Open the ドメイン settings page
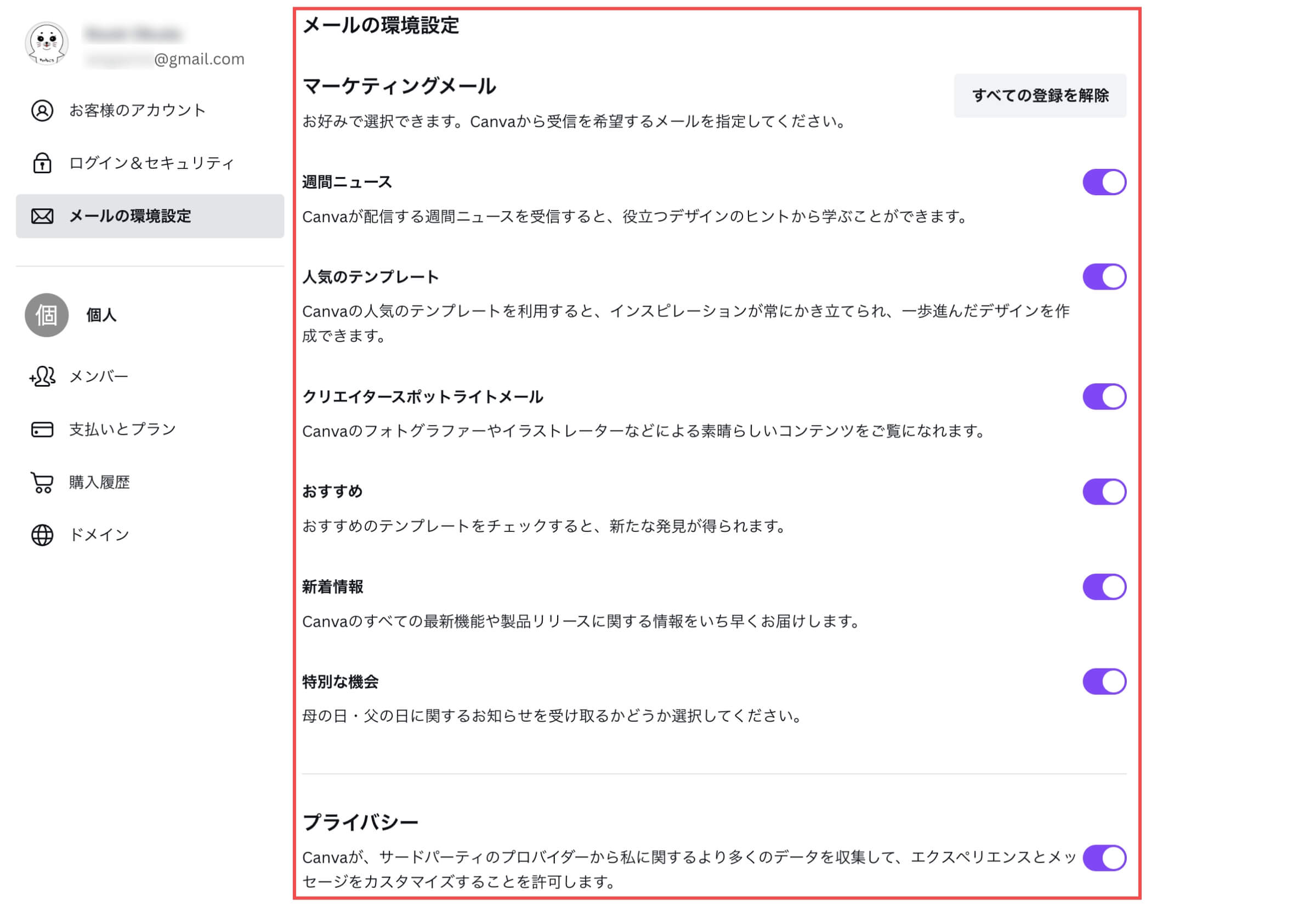 tap(150, 536)
